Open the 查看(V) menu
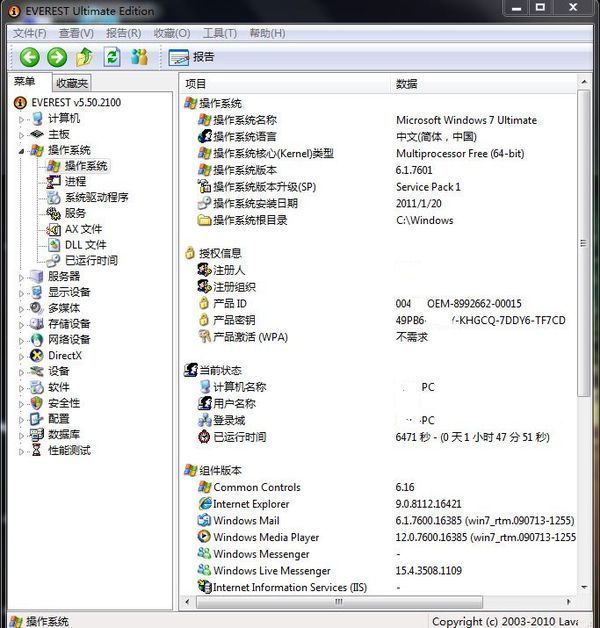600x628 pixels. 76,33
